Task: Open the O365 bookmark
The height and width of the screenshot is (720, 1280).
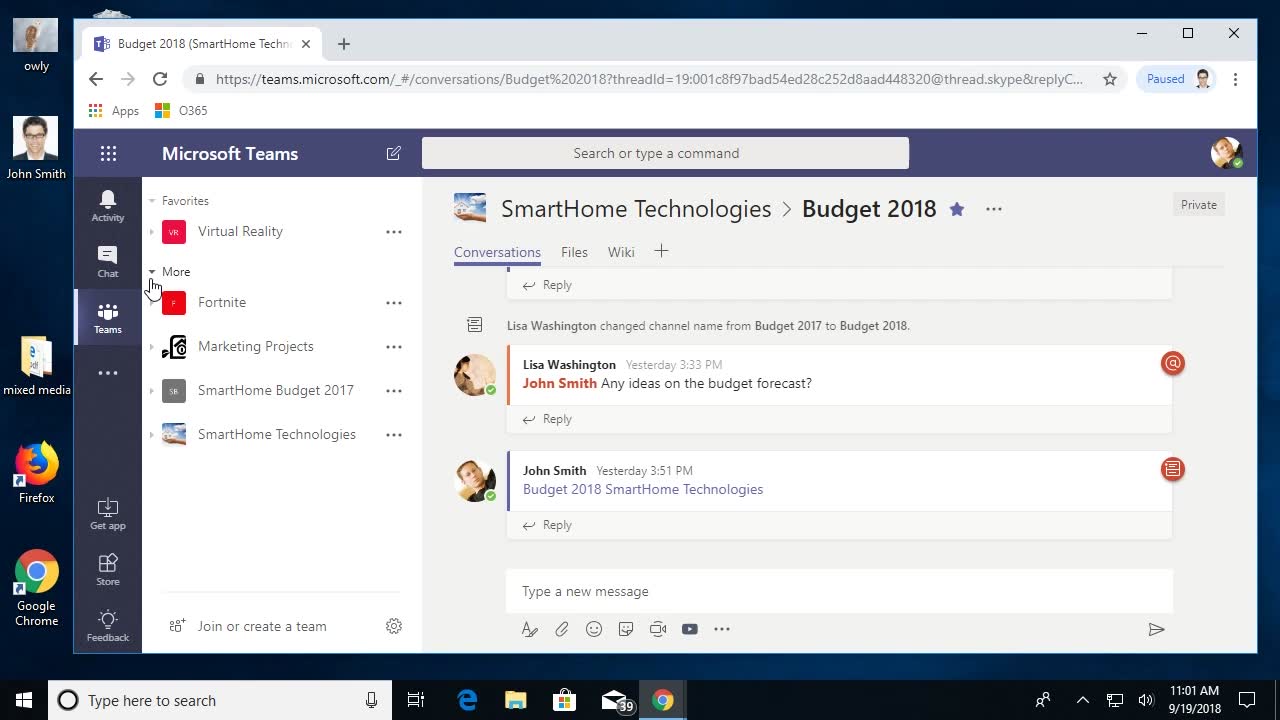Action: (181, 110)
